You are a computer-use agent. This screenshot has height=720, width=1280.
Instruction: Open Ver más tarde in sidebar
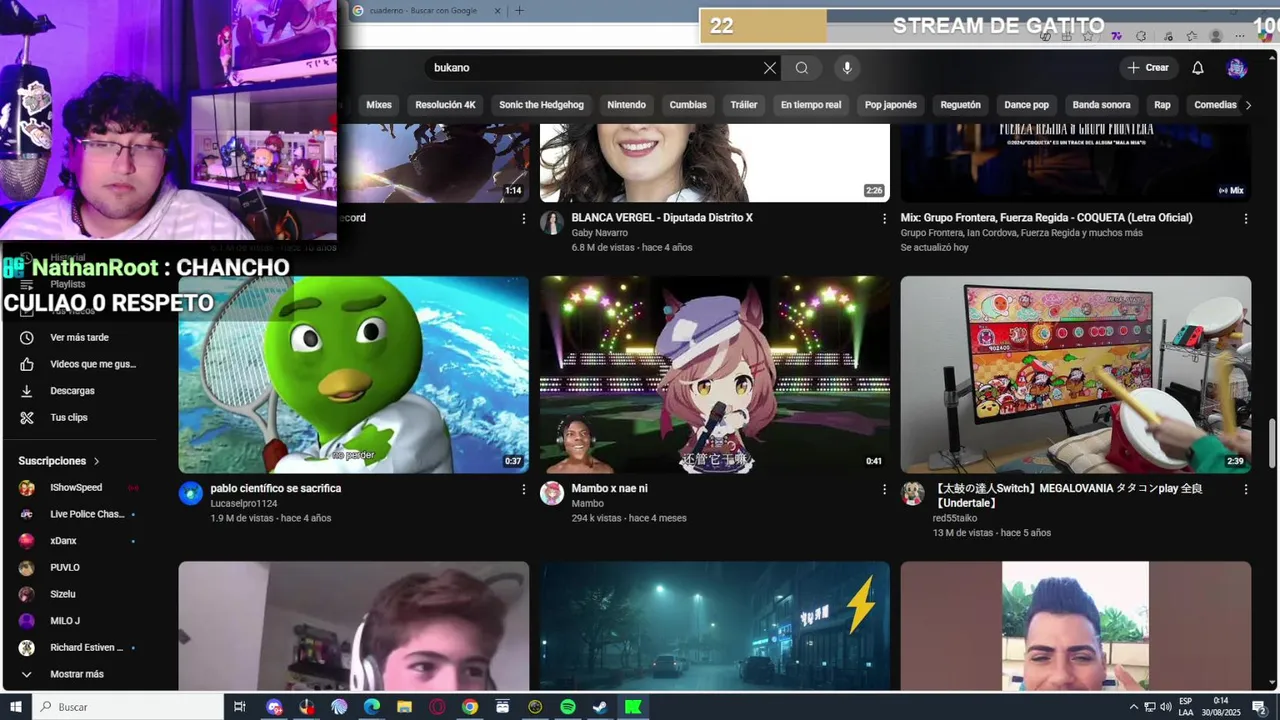tap(79, 338)
